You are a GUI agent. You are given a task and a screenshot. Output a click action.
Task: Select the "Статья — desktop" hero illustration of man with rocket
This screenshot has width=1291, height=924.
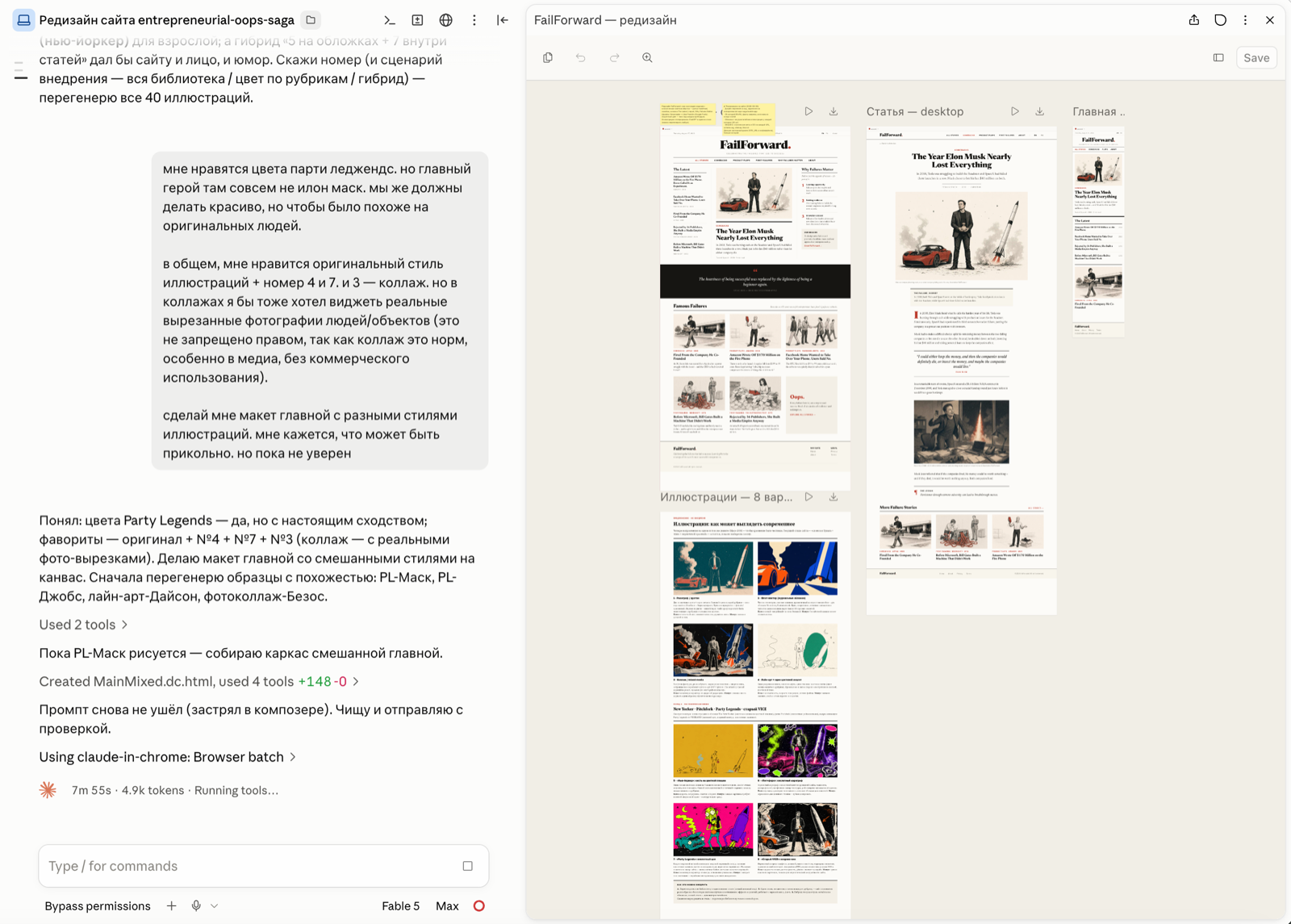coord(961,236)
